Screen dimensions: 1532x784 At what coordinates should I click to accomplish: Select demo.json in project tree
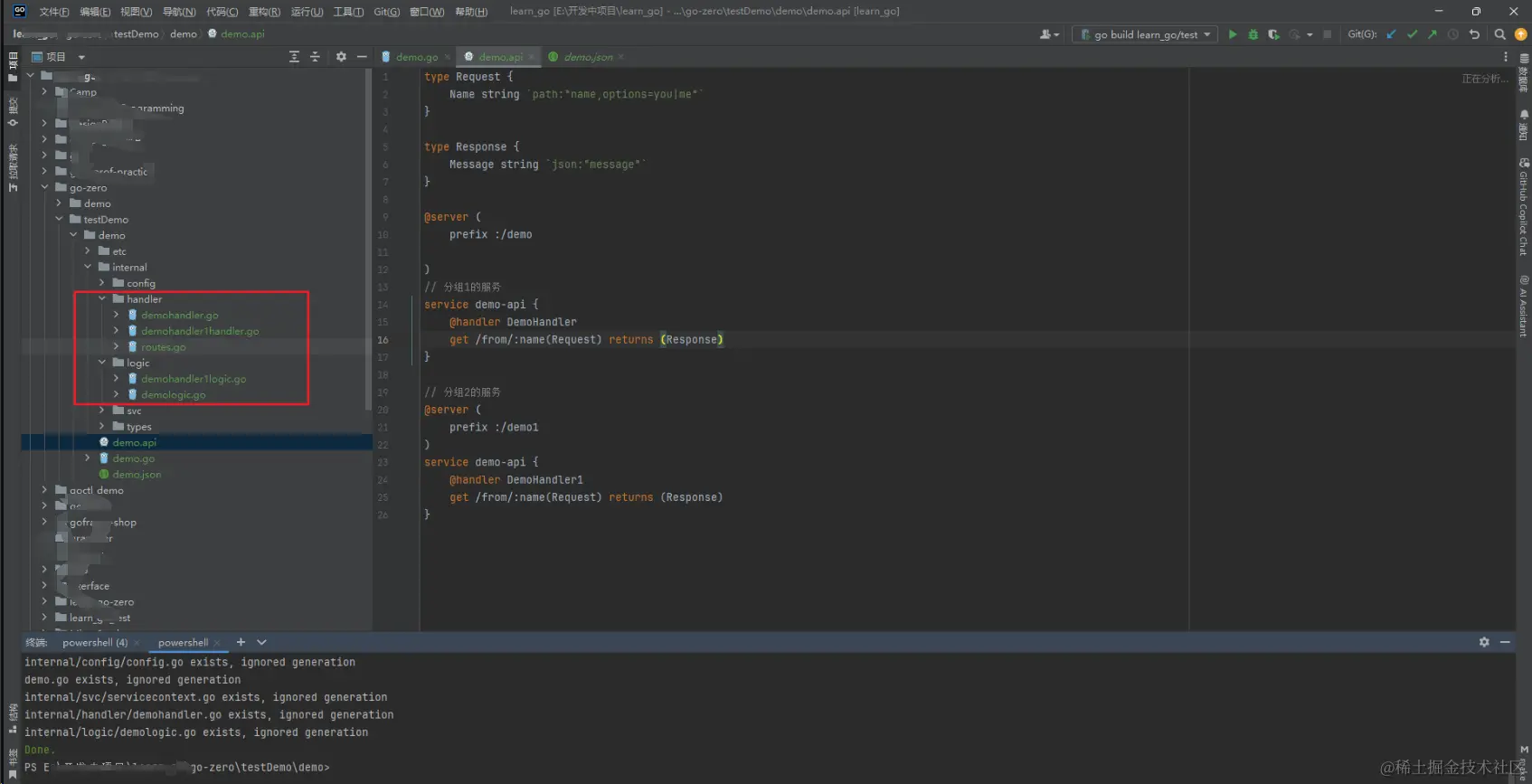pyautogui.click(x=137, y=474)
